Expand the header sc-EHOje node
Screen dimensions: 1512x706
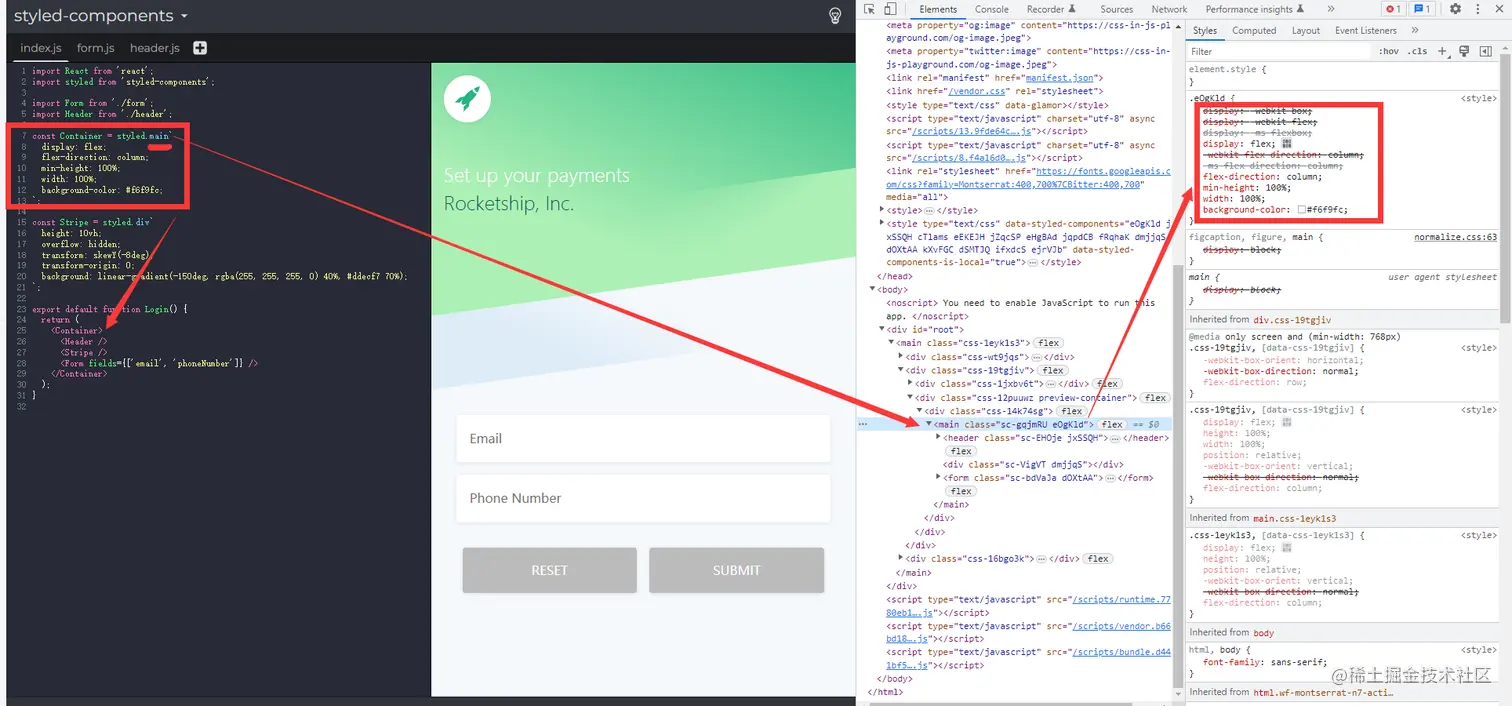coord(937,438)
